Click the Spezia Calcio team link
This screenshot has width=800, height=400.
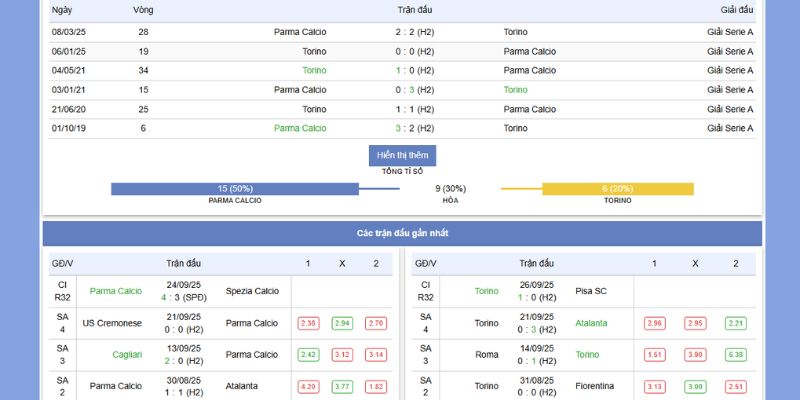point(252,291)
